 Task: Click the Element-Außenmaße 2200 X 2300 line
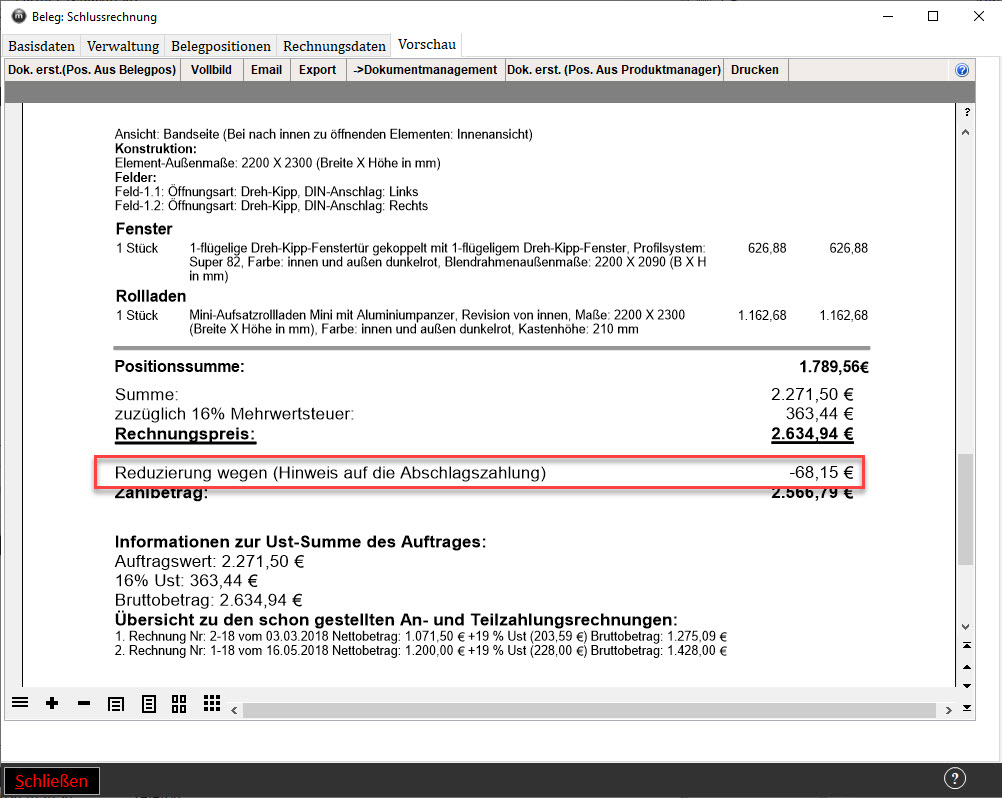(x=277, y=163)
